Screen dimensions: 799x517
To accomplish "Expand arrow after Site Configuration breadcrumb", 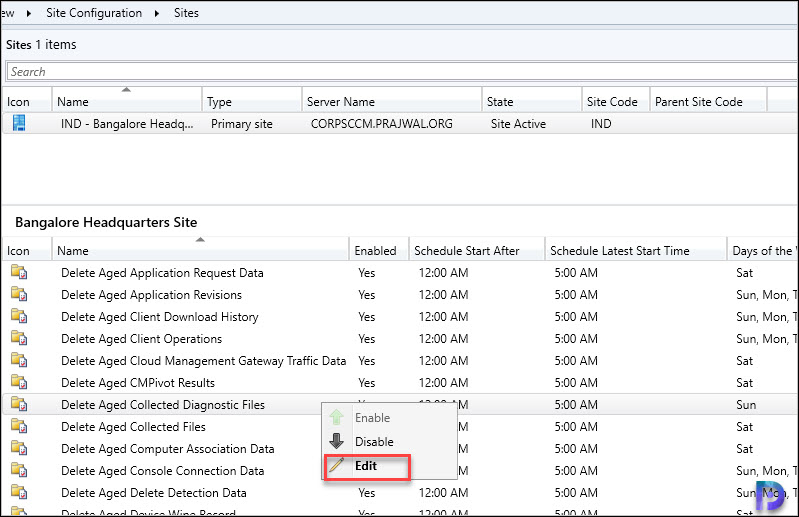I will [x=157, y=13].
